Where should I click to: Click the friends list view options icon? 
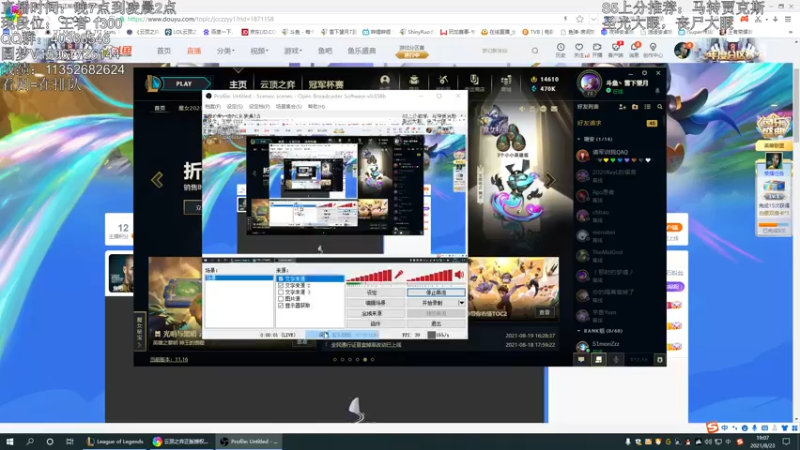click(647, 107)
